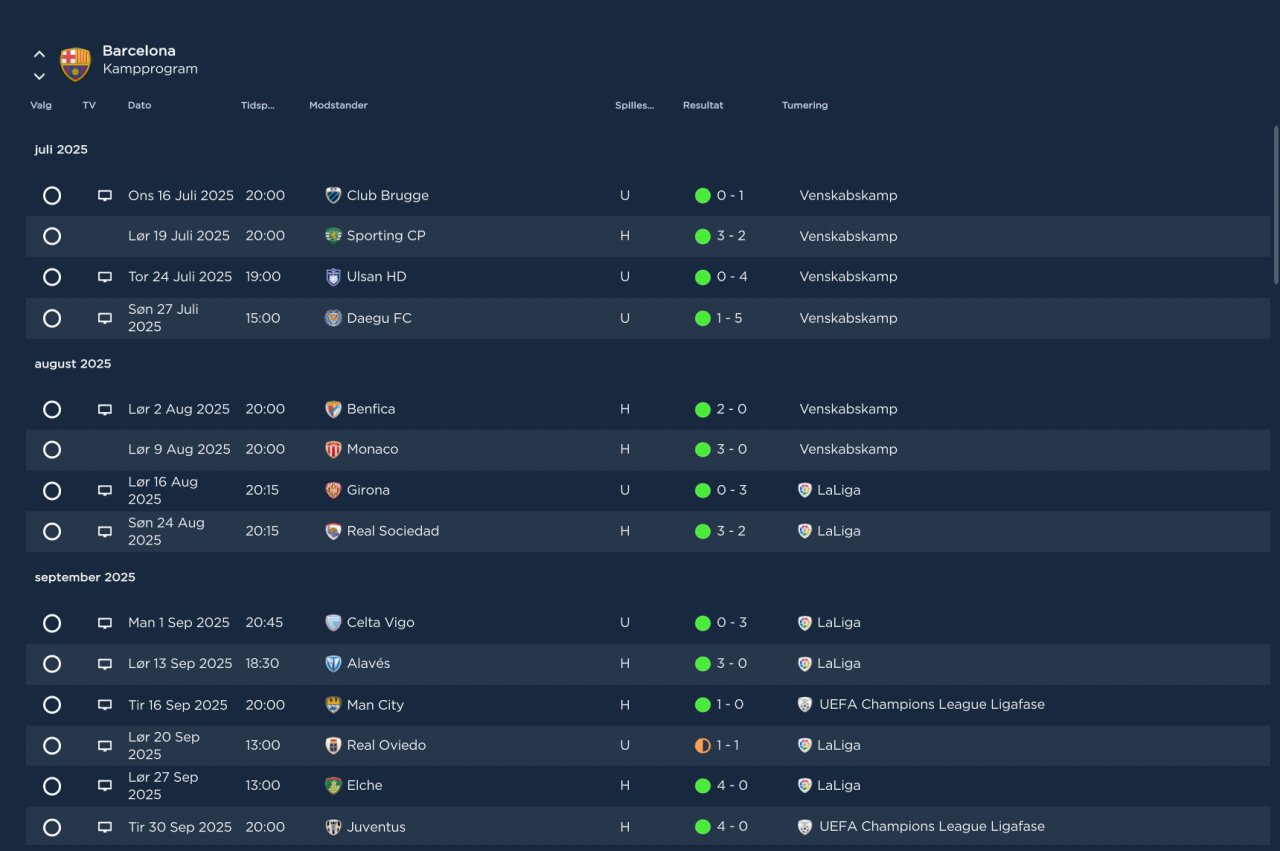
Task: Click the Monaco club badge
Action: (x=334, y=450)
